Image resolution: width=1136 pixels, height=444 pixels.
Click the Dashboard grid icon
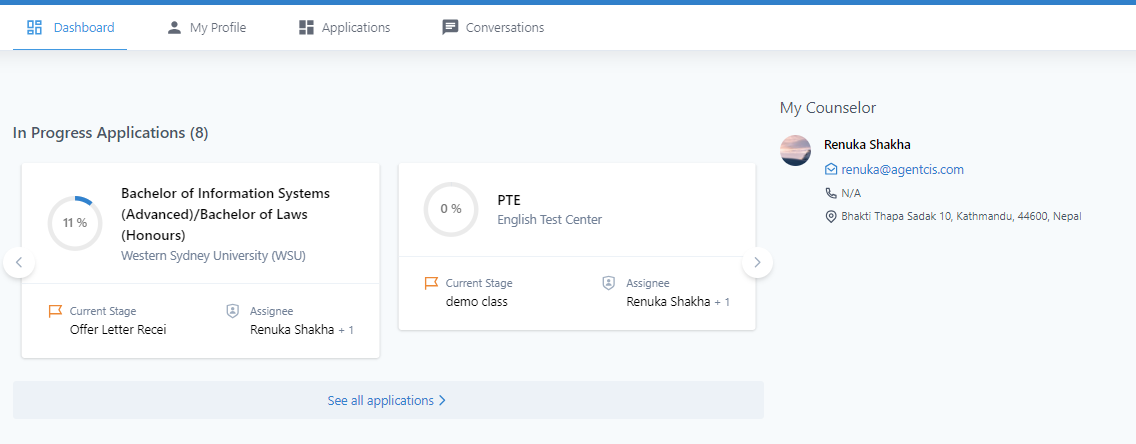[x=34, y=28]
